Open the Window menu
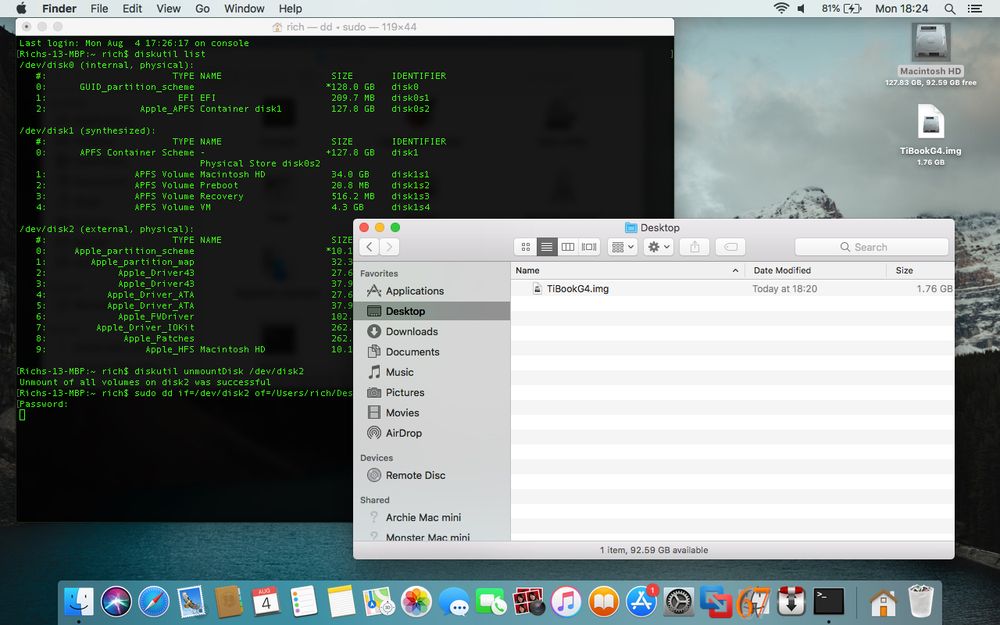 click(244, 8)
